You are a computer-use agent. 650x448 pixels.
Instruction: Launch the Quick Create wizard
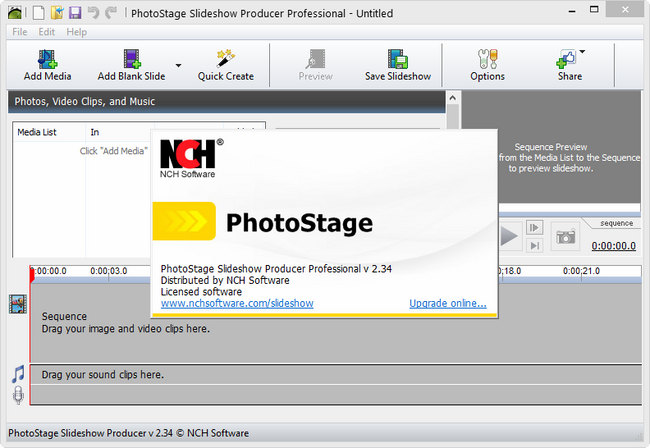tap(226, 65)
